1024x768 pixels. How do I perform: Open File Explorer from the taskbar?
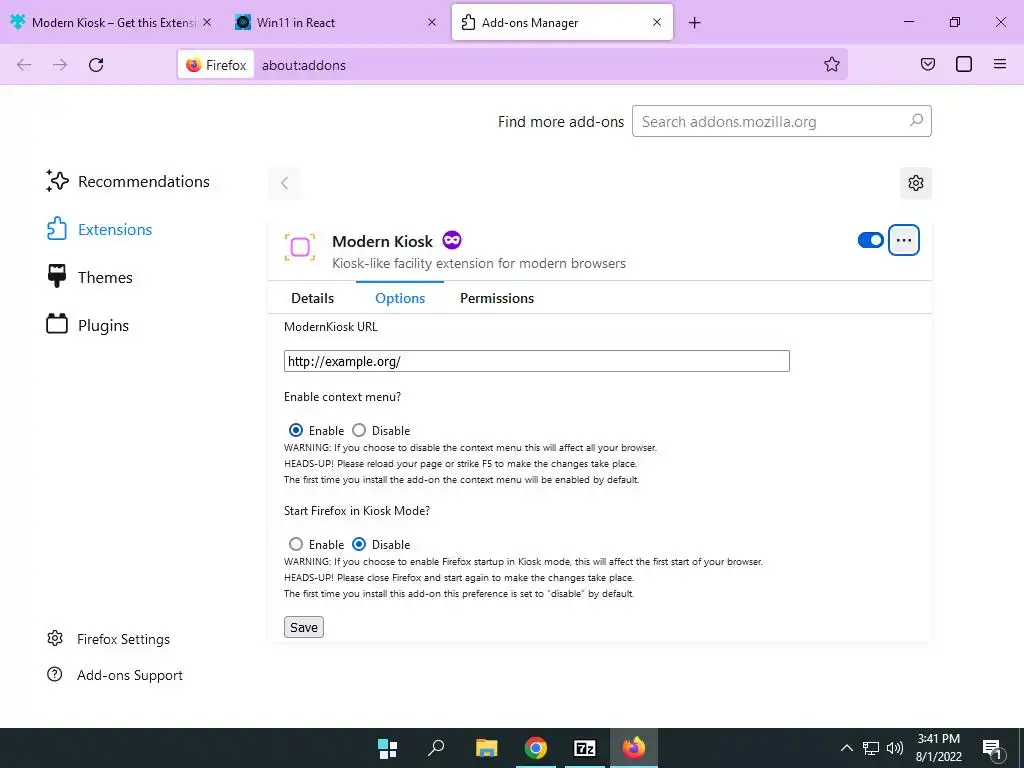point(486,748)
